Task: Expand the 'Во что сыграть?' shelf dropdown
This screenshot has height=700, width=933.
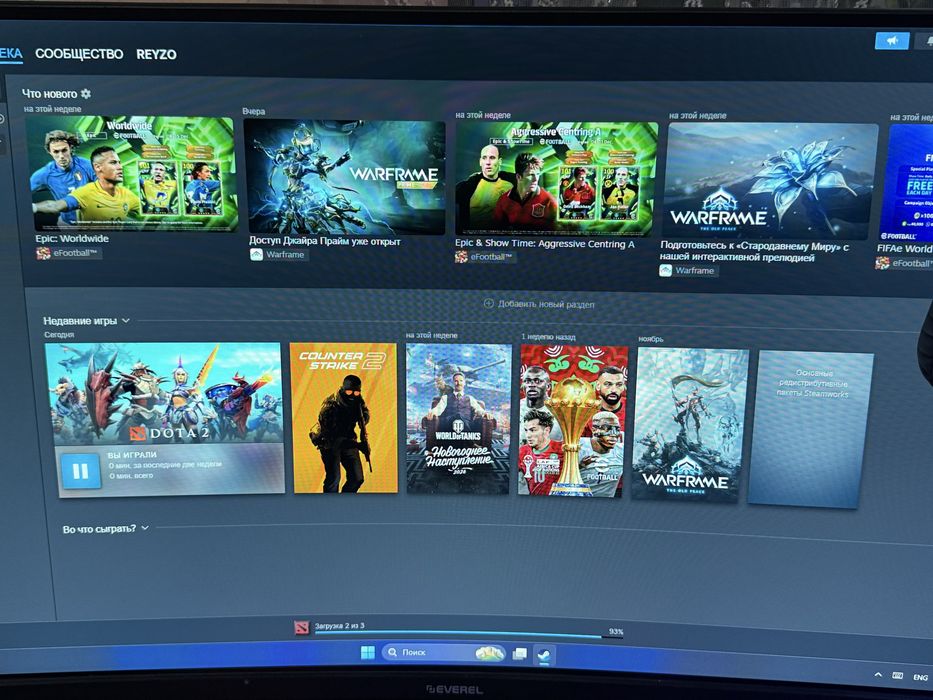Action: pos(145,528)
